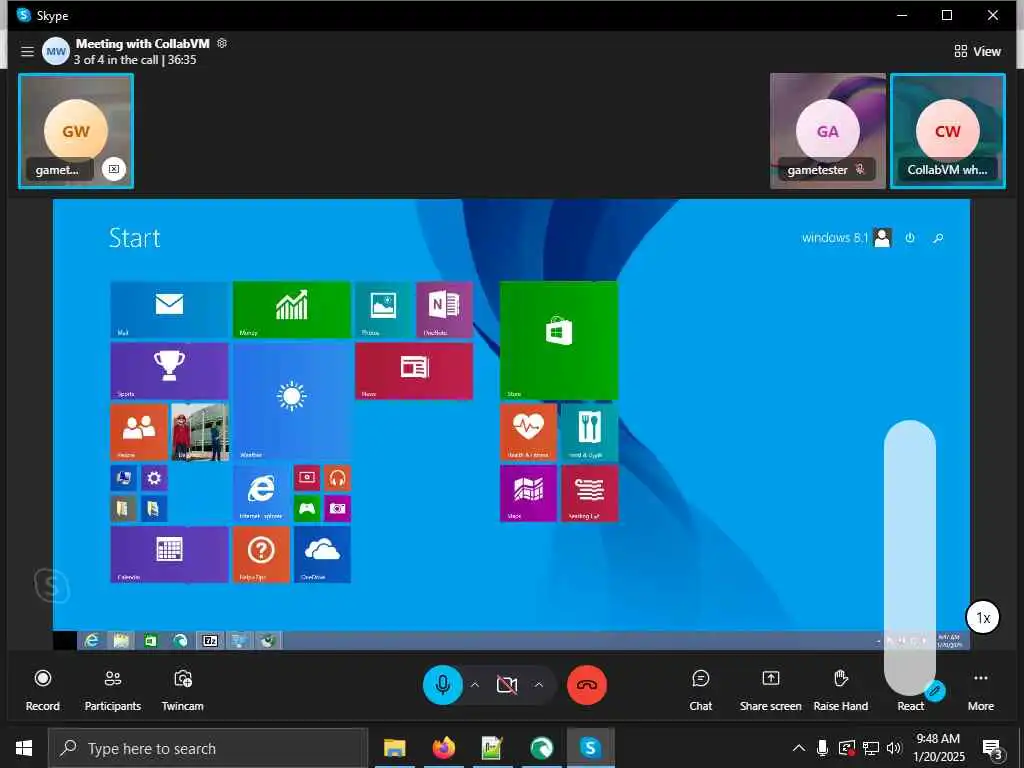Open the Maps tile on shared screen
This screenshot has height=768, width=1024.
[528, 493]
